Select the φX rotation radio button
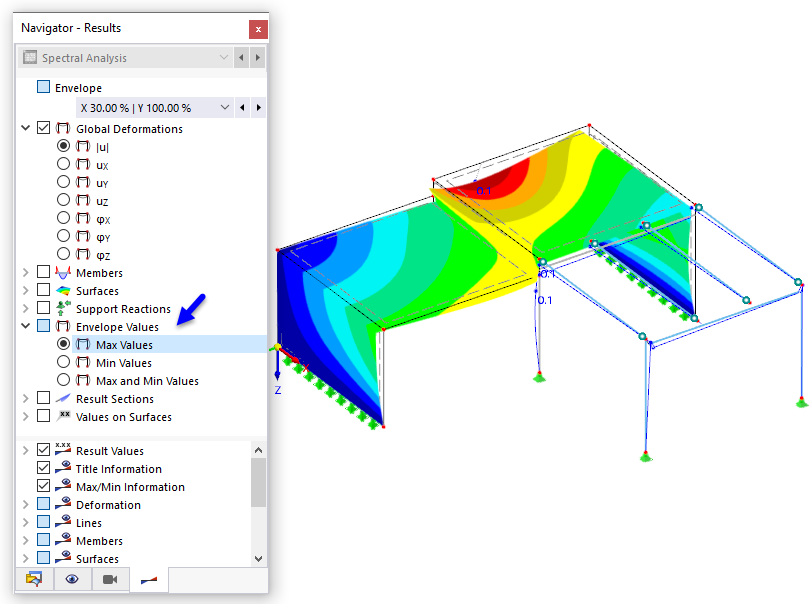This screenshot has height=604, width=811. 63,218
